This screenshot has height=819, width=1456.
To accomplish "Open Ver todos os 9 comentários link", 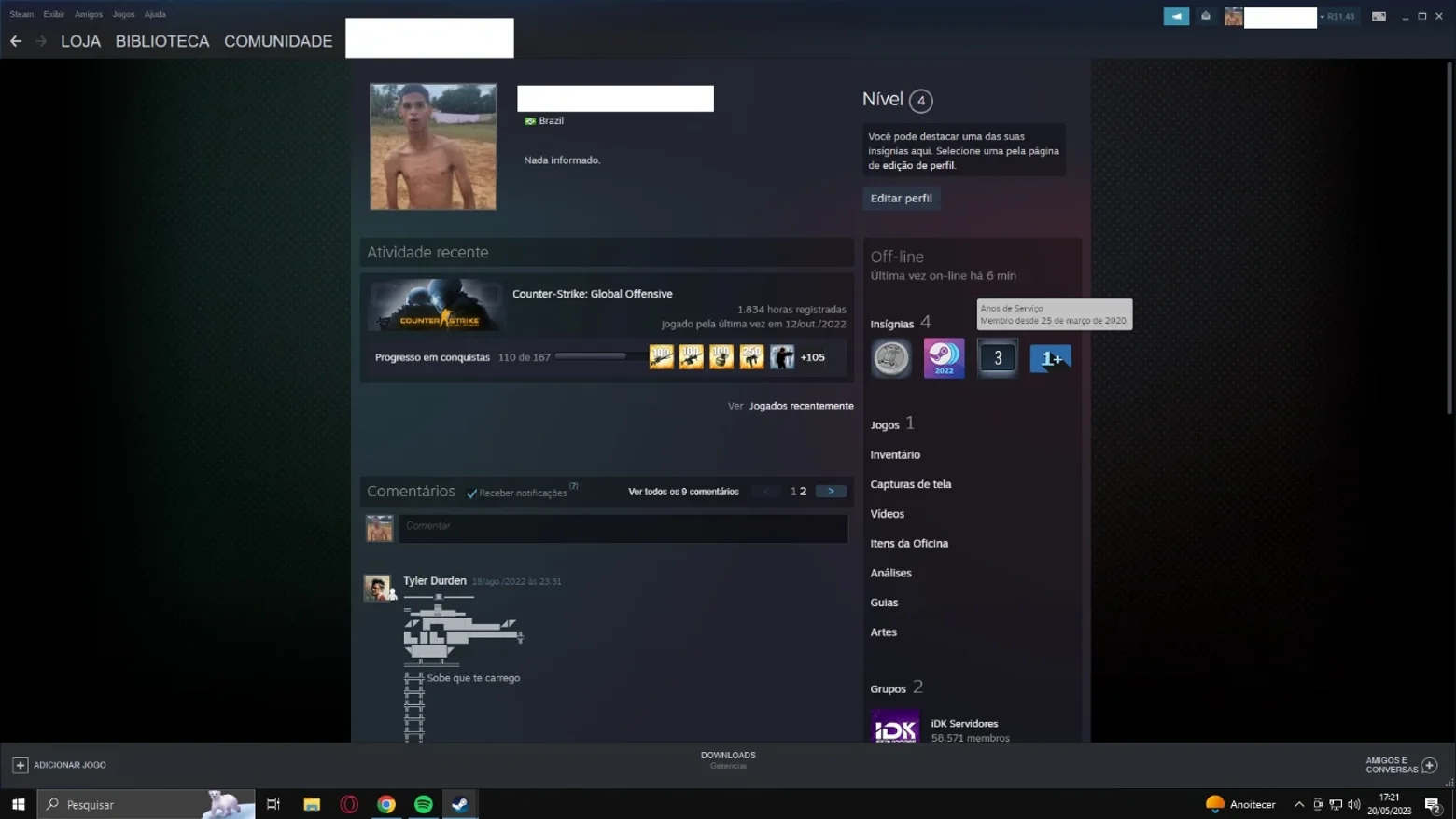I will [683, 492].
